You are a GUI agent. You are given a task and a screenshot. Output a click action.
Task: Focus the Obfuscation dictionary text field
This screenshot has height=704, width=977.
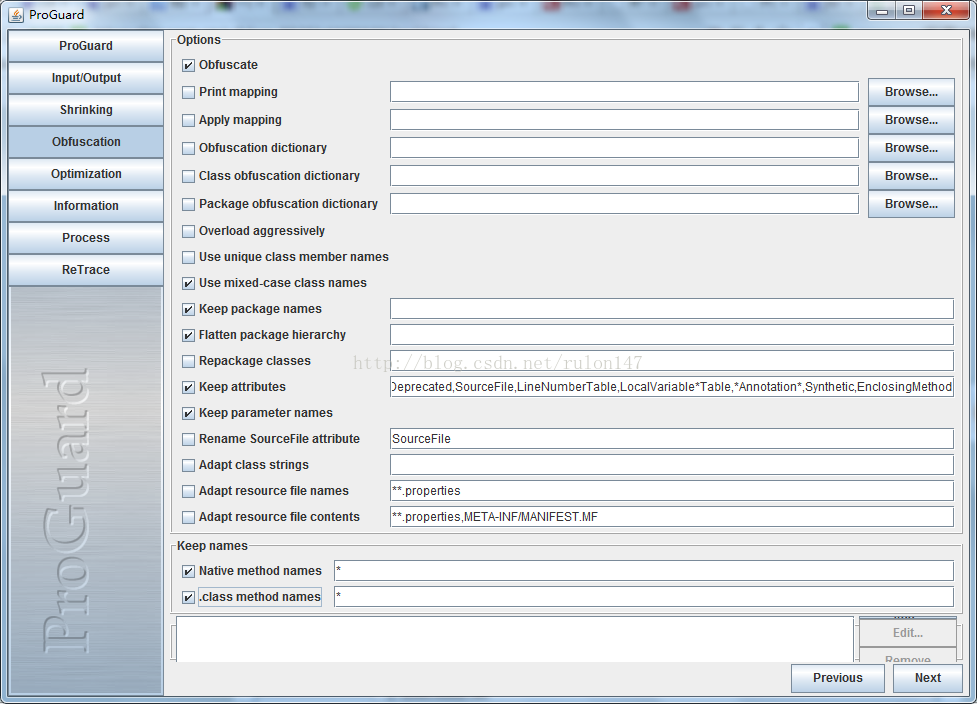click(624, 148)
